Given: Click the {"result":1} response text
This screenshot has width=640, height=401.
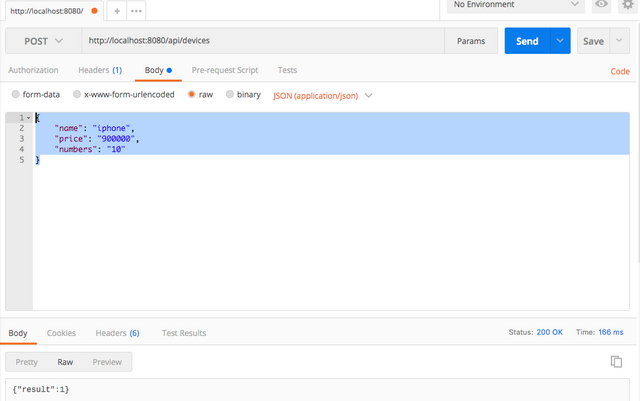Looking at the screenshot, I should tap(41, 389).
